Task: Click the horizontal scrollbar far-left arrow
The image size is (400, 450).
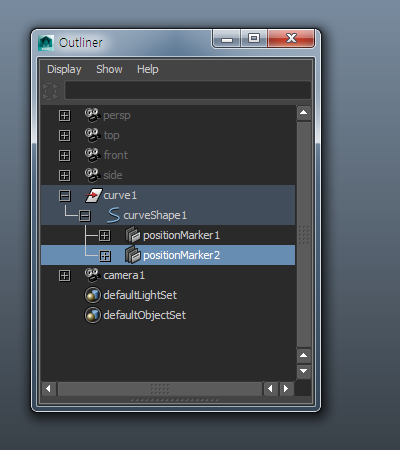Action: (x=49, y=389)
